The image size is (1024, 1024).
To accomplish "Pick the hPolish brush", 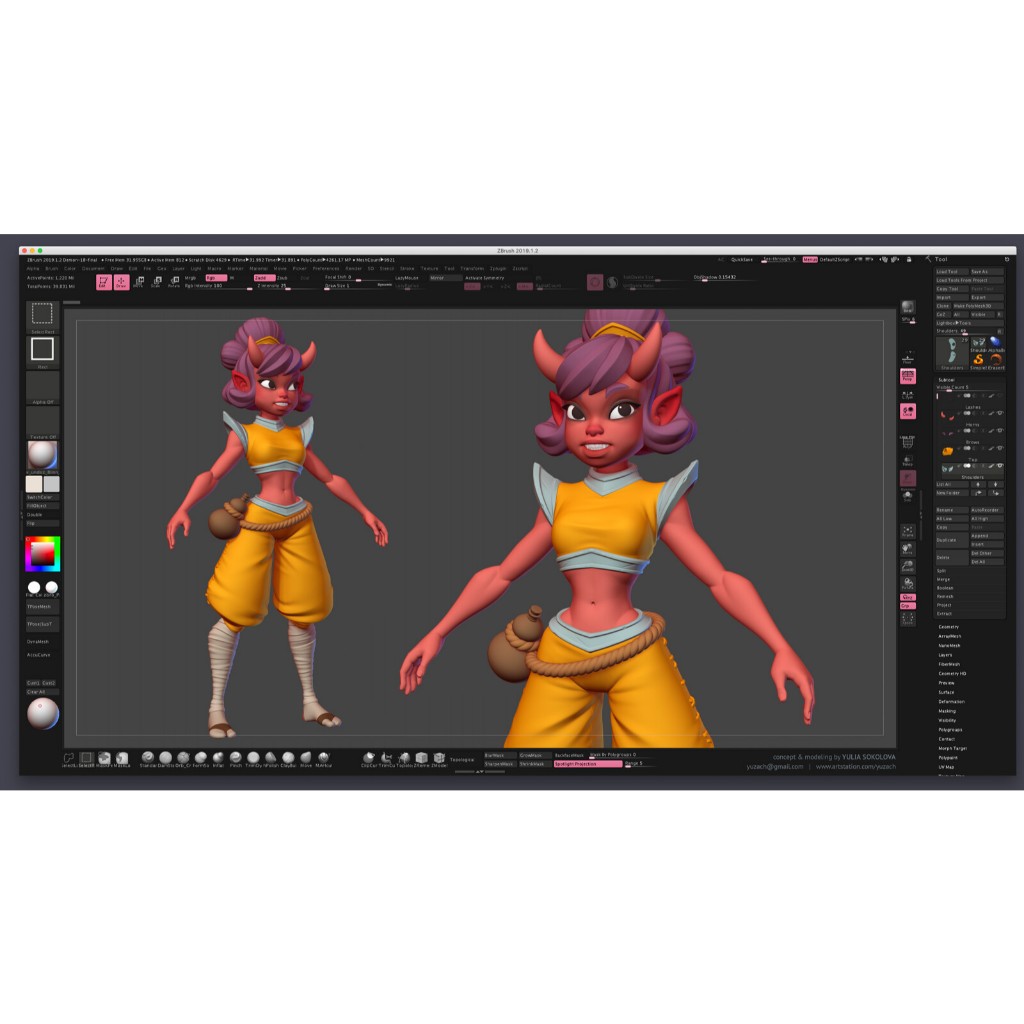I will click(271, 759).
